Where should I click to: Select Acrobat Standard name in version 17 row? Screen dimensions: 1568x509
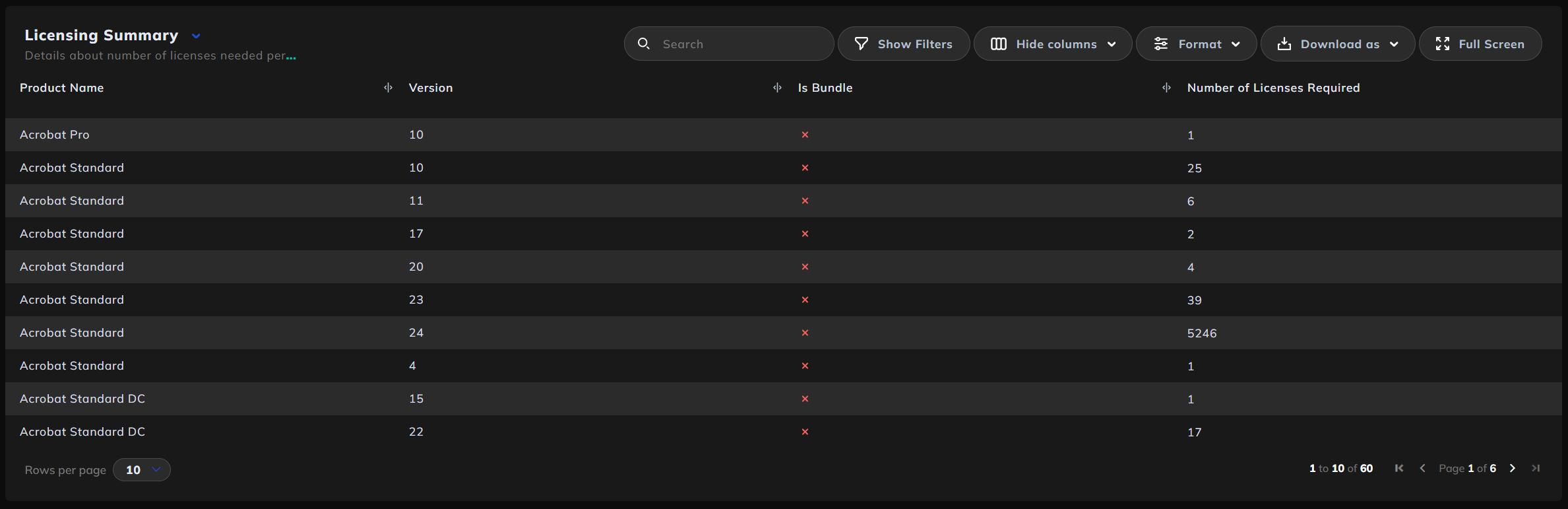click(72, 234)
